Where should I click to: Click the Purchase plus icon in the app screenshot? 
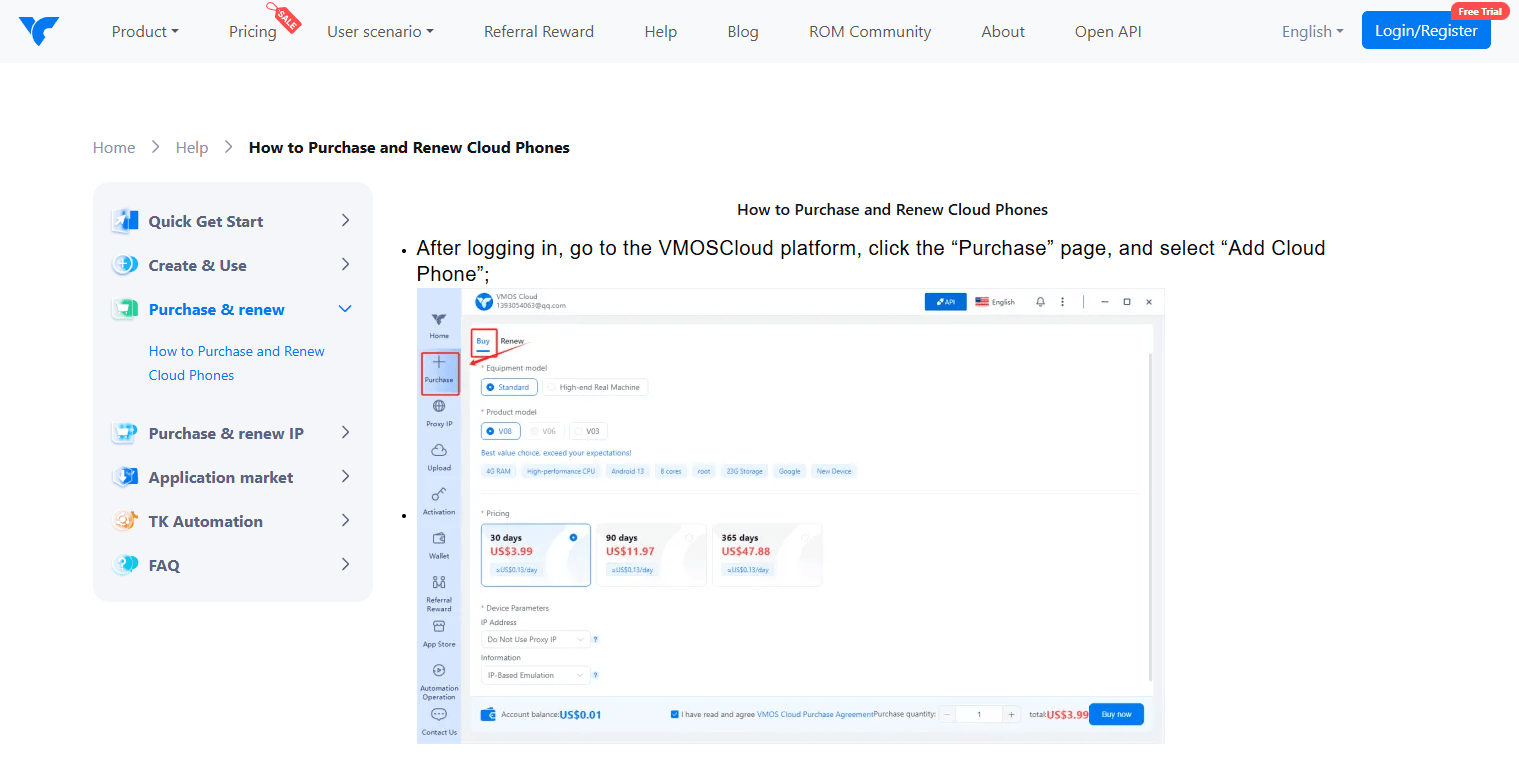click(439, 363)
